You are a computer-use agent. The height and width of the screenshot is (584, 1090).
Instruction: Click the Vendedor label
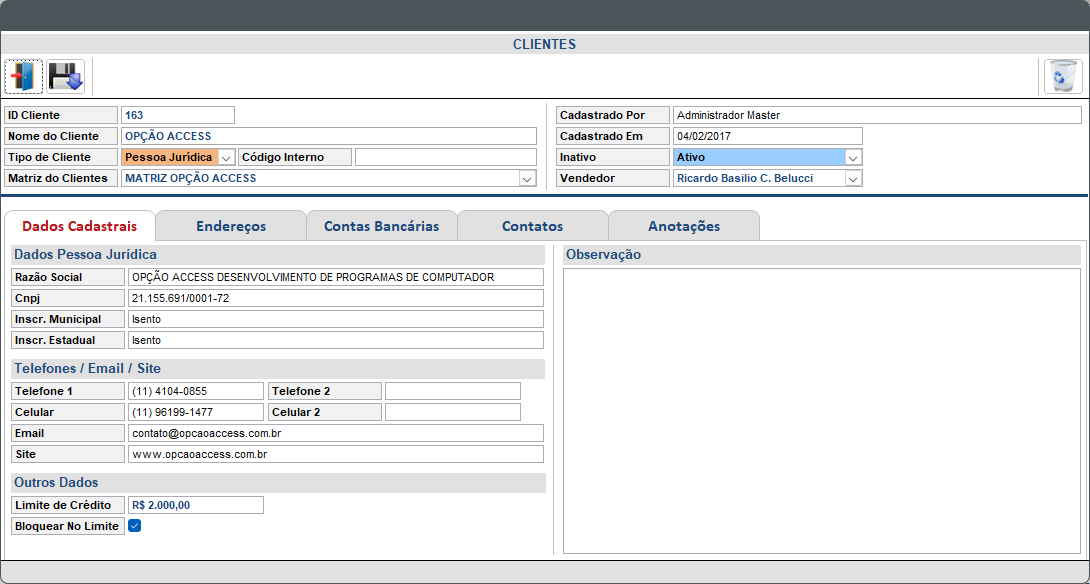612,179
